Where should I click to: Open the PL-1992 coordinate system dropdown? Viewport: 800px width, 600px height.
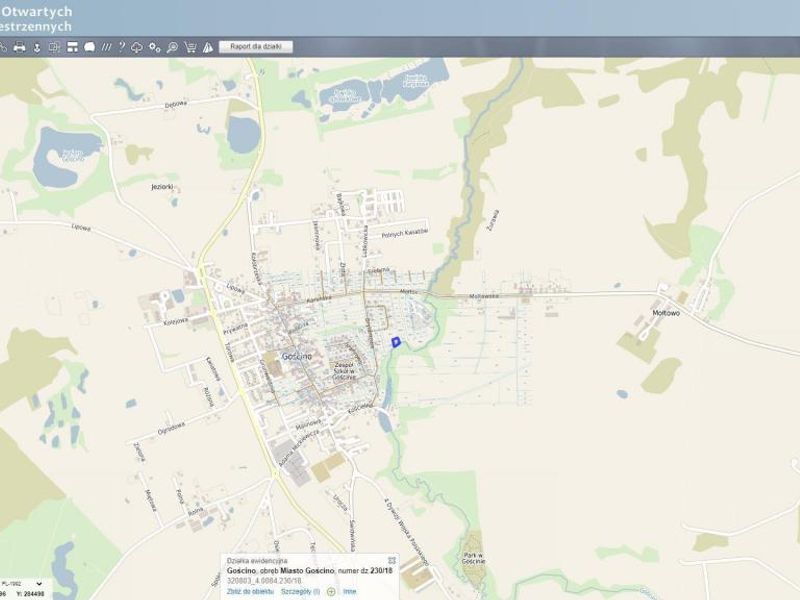click(22, 583)
